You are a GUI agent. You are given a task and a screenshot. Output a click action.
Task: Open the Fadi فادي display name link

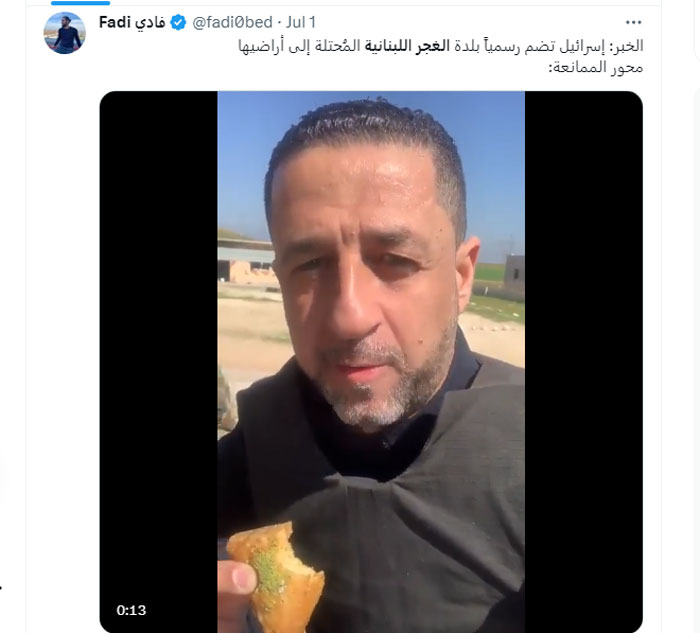(132, 22)
